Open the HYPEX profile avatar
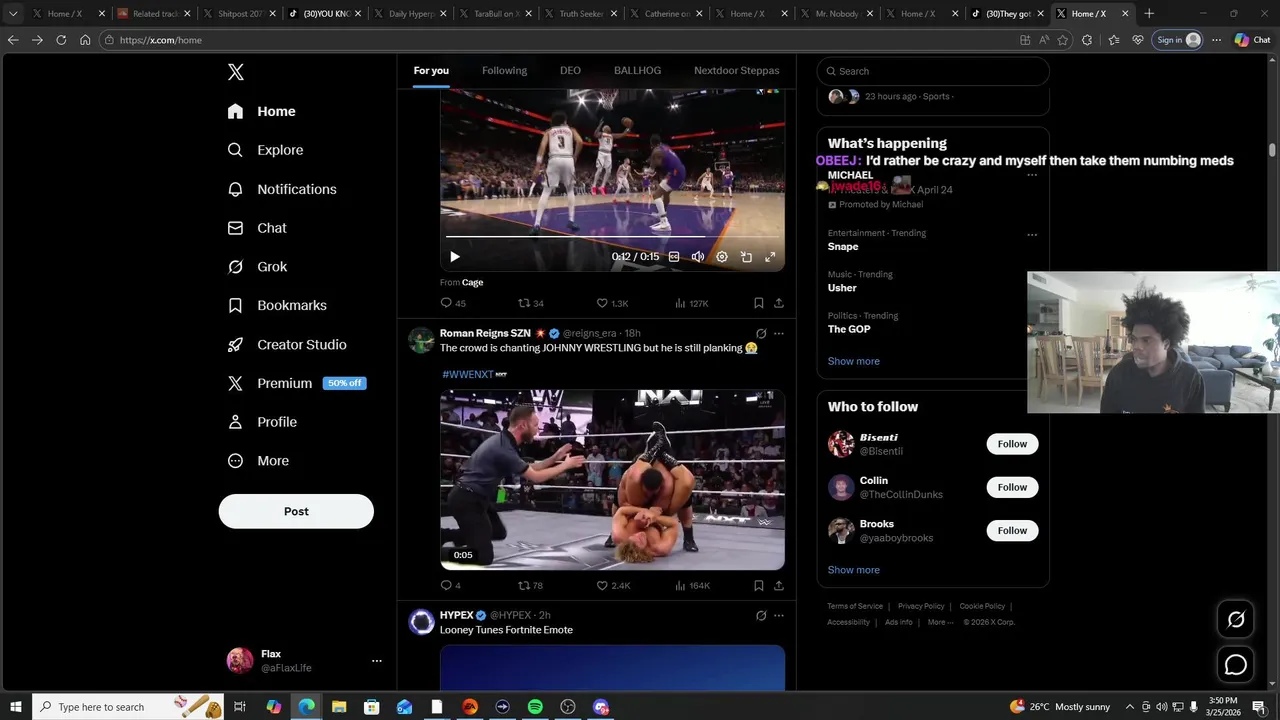 (x=422, y=622)
